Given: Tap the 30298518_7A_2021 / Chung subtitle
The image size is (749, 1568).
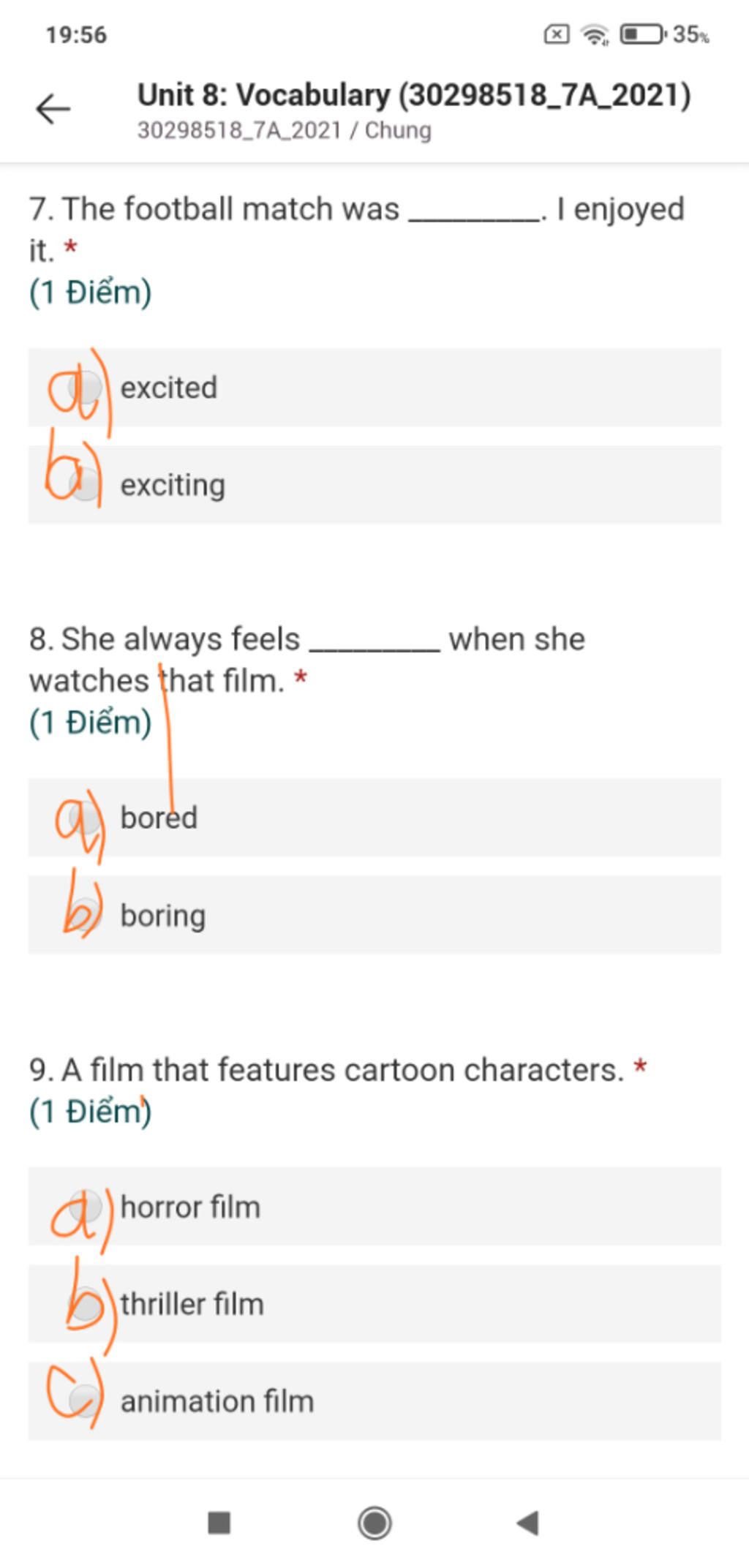Looking at the screenshot, I should (x=285, y=130).
